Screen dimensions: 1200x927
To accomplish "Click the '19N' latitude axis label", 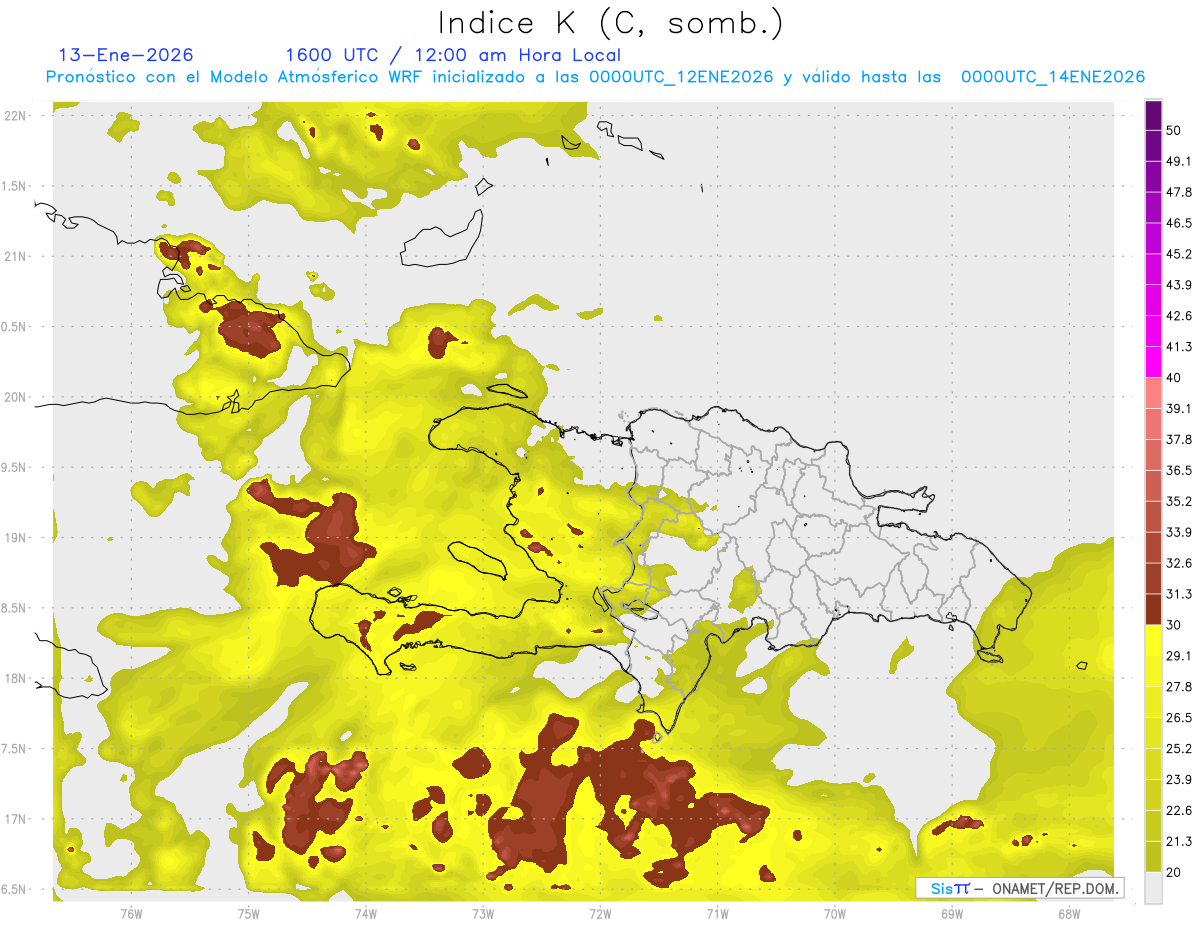I will pos(16,537).
